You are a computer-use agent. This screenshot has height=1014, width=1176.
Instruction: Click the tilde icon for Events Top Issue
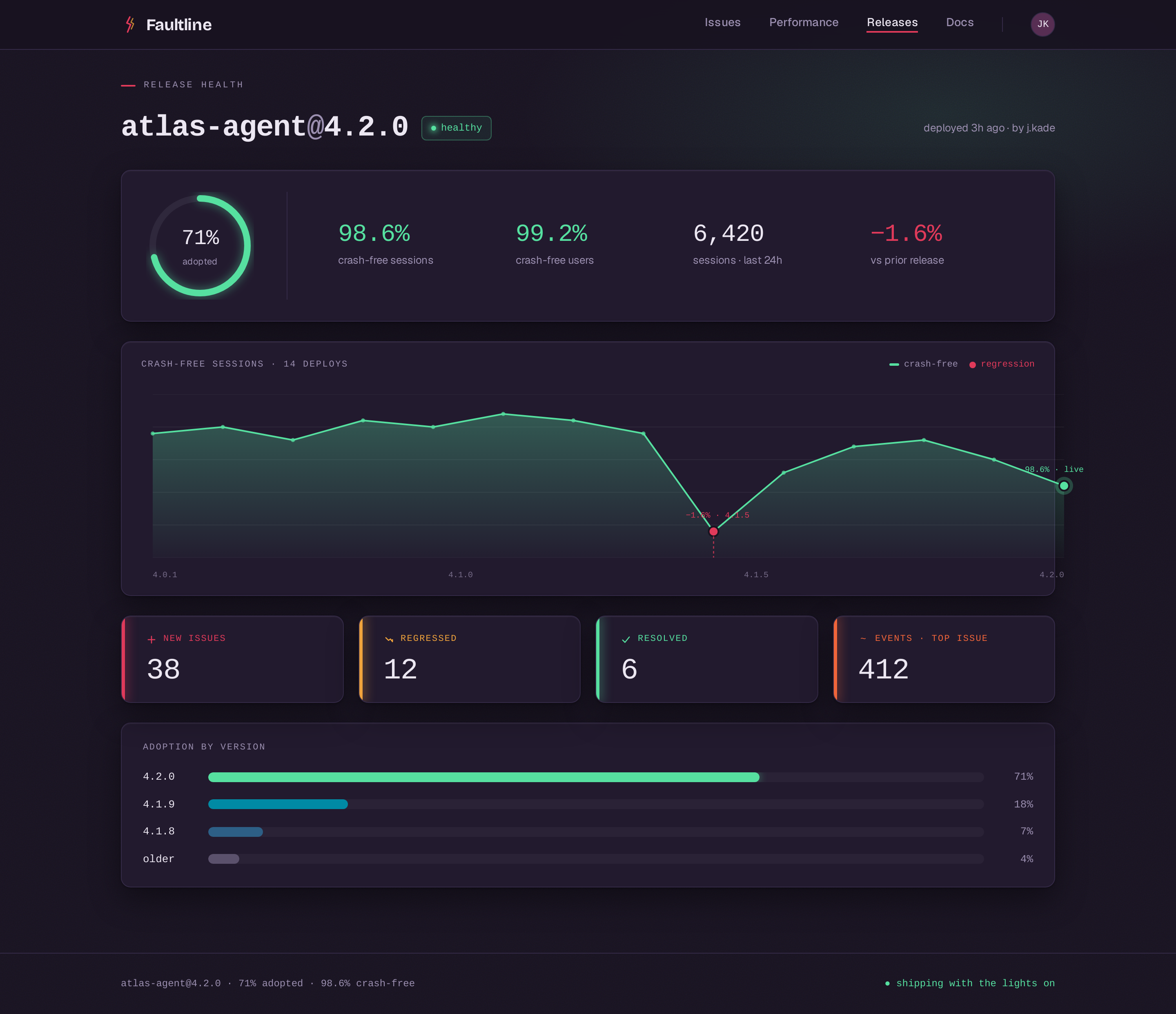pyautogui.click(x=863, y=639)
